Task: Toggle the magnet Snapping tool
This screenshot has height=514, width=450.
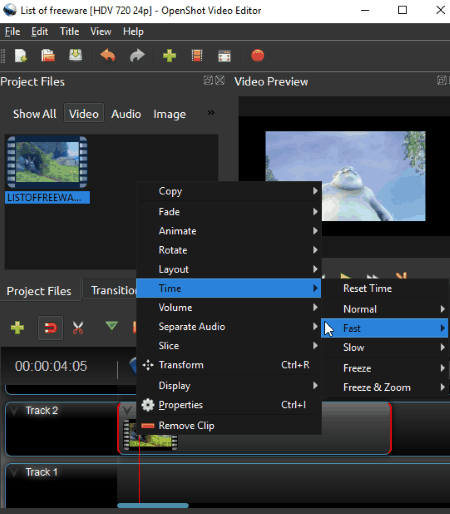Action: click(50, 328)
